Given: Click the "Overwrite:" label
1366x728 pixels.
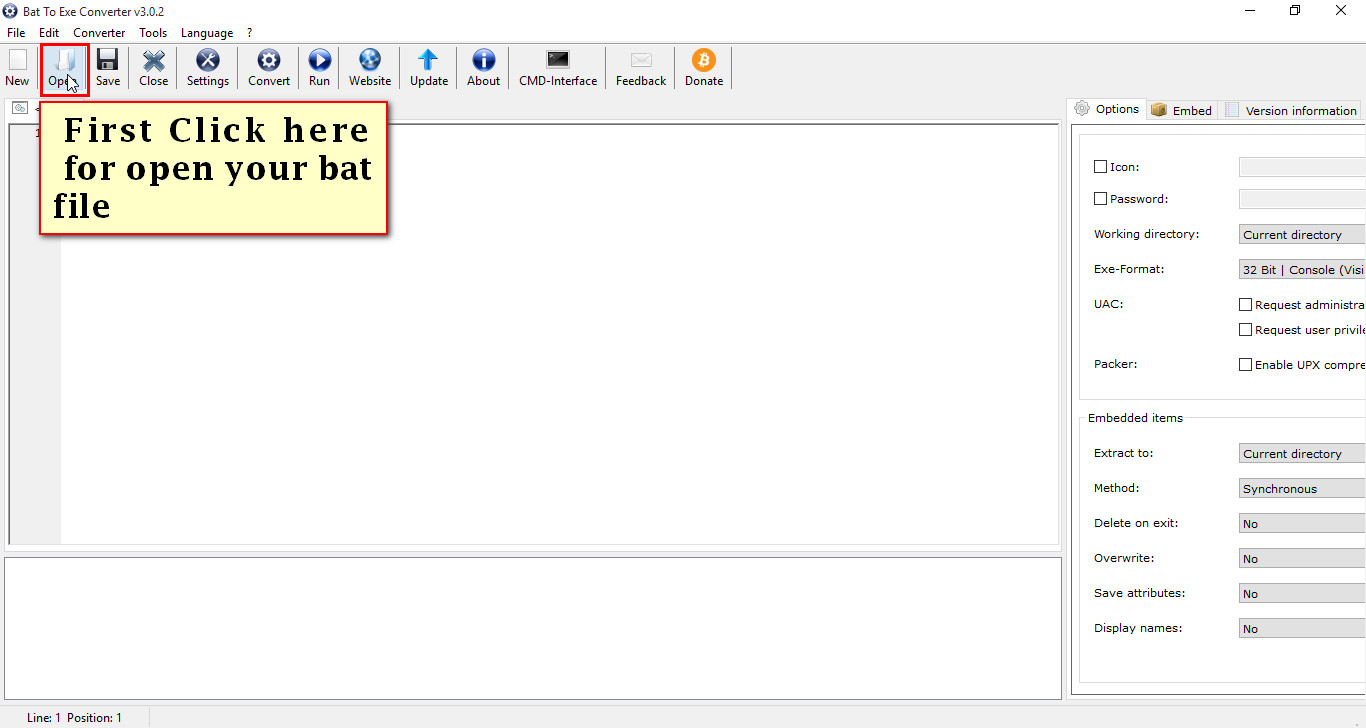Looking at the screenshot, I should click(1126, 558).
